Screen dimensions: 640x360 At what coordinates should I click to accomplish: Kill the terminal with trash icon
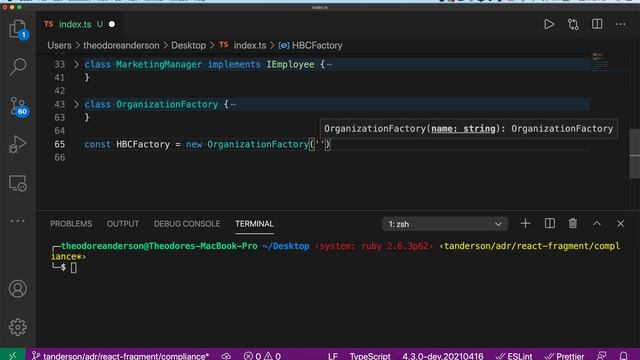[x=573, y=224]
